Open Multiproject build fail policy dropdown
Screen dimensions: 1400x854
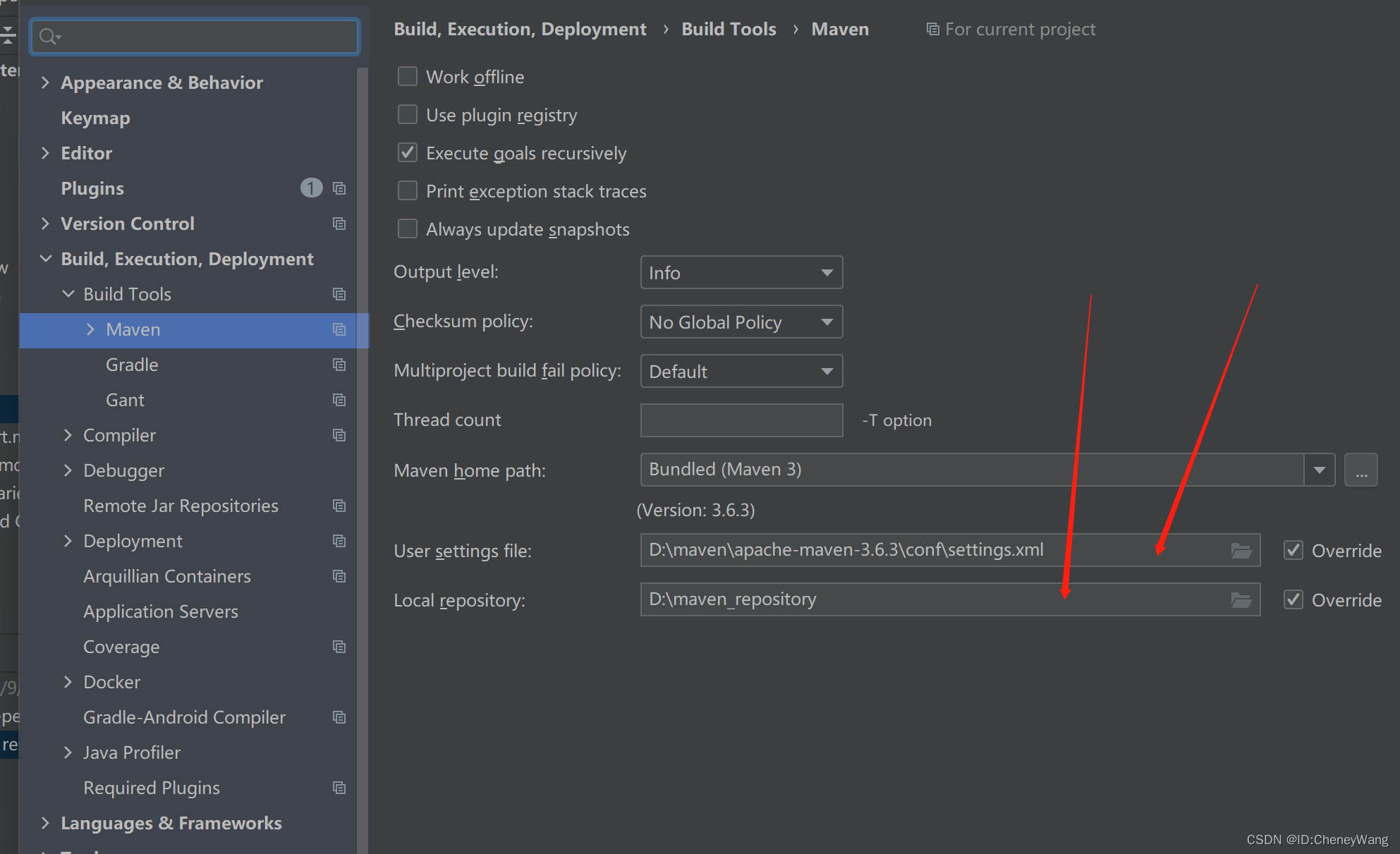[x=741, y=371]
